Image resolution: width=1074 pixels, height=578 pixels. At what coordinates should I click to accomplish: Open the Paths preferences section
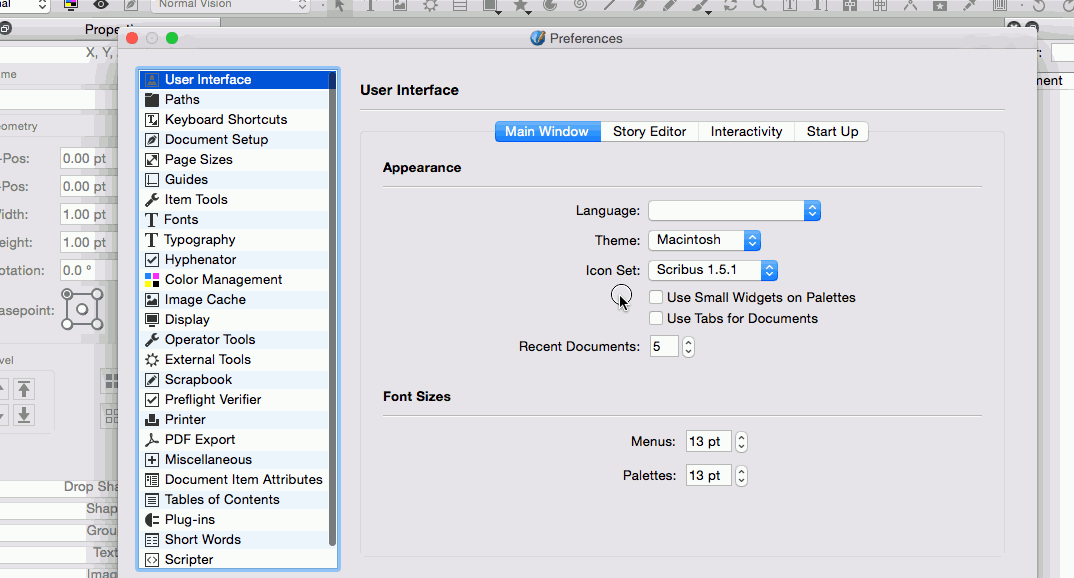182,99
